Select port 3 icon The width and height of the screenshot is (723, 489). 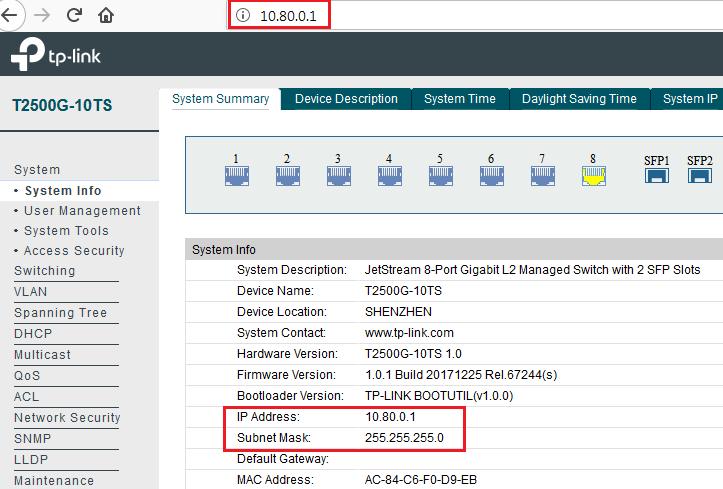(339, 176)
